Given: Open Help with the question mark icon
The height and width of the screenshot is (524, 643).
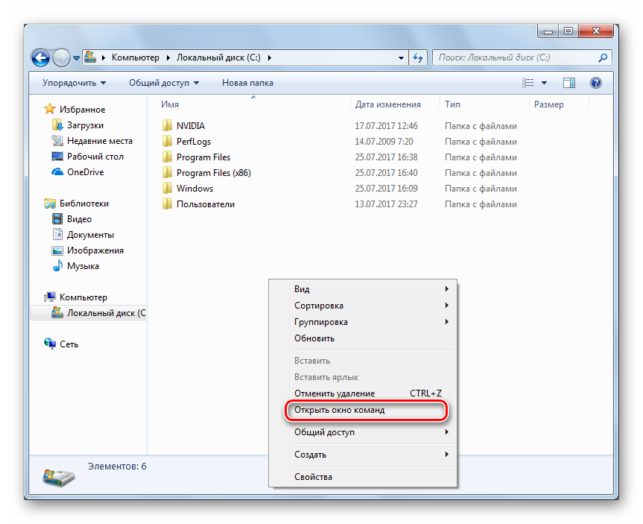Looking at the screenshot, I should click(x=595, y=83).
